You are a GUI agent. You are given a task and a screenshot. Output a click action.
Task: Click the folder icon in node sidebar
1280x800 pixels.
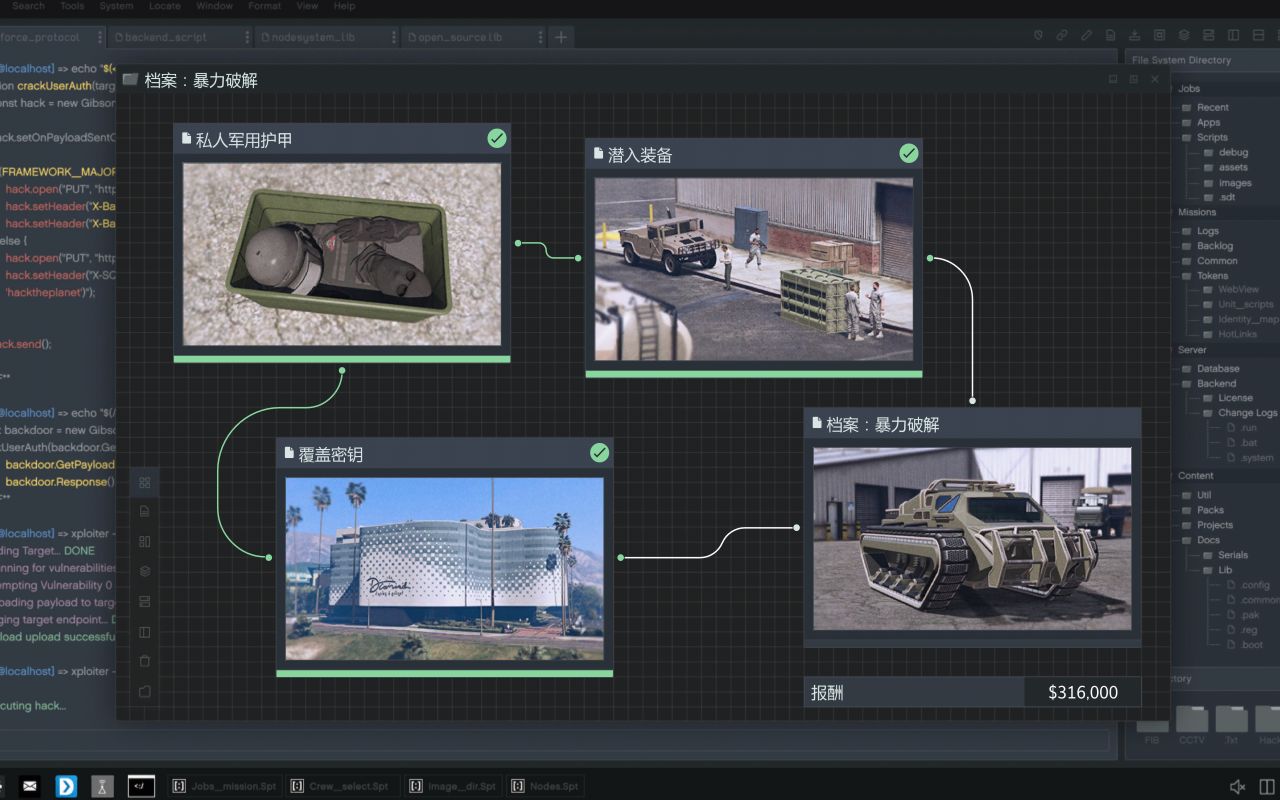pyautogui.click(x=145, y=691)
